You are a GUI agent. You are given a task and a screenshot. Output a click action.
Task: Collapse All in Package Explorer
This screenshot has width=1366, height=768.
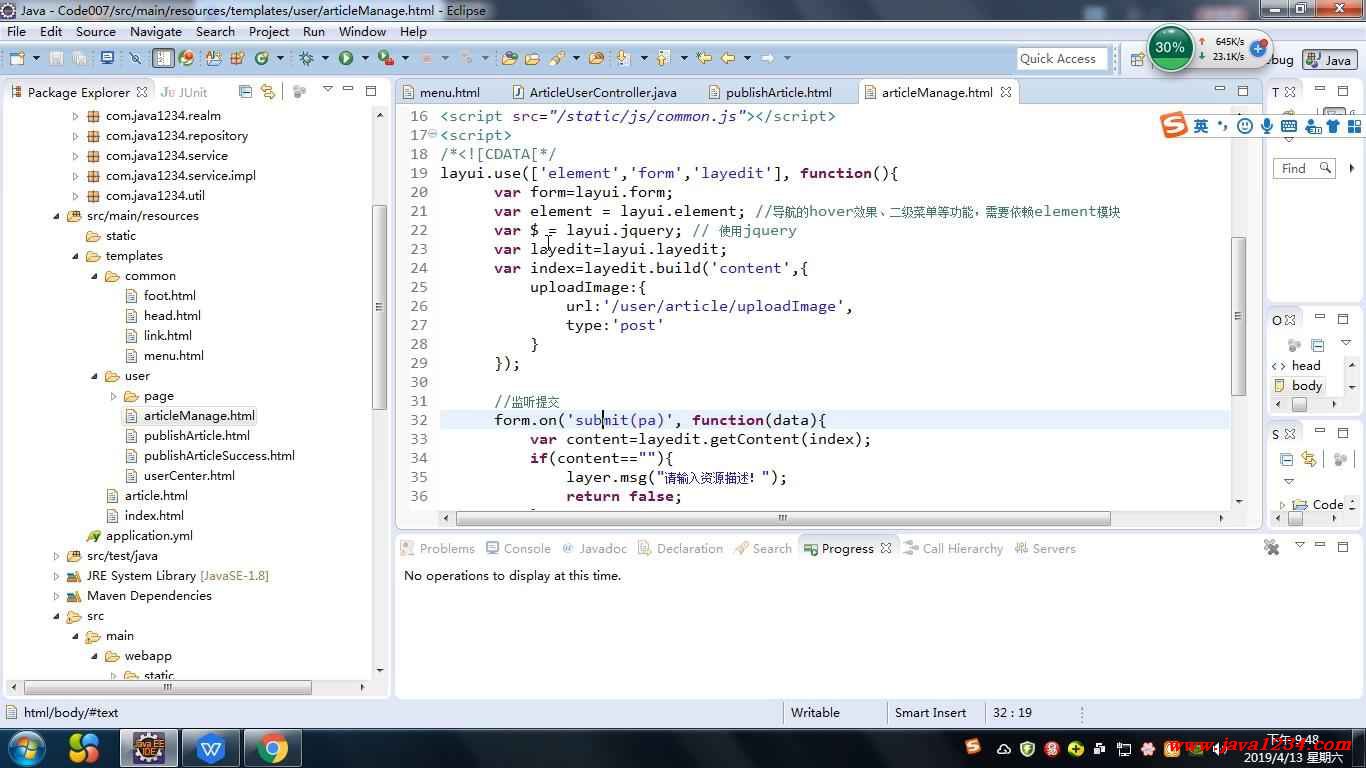[245, 92]
